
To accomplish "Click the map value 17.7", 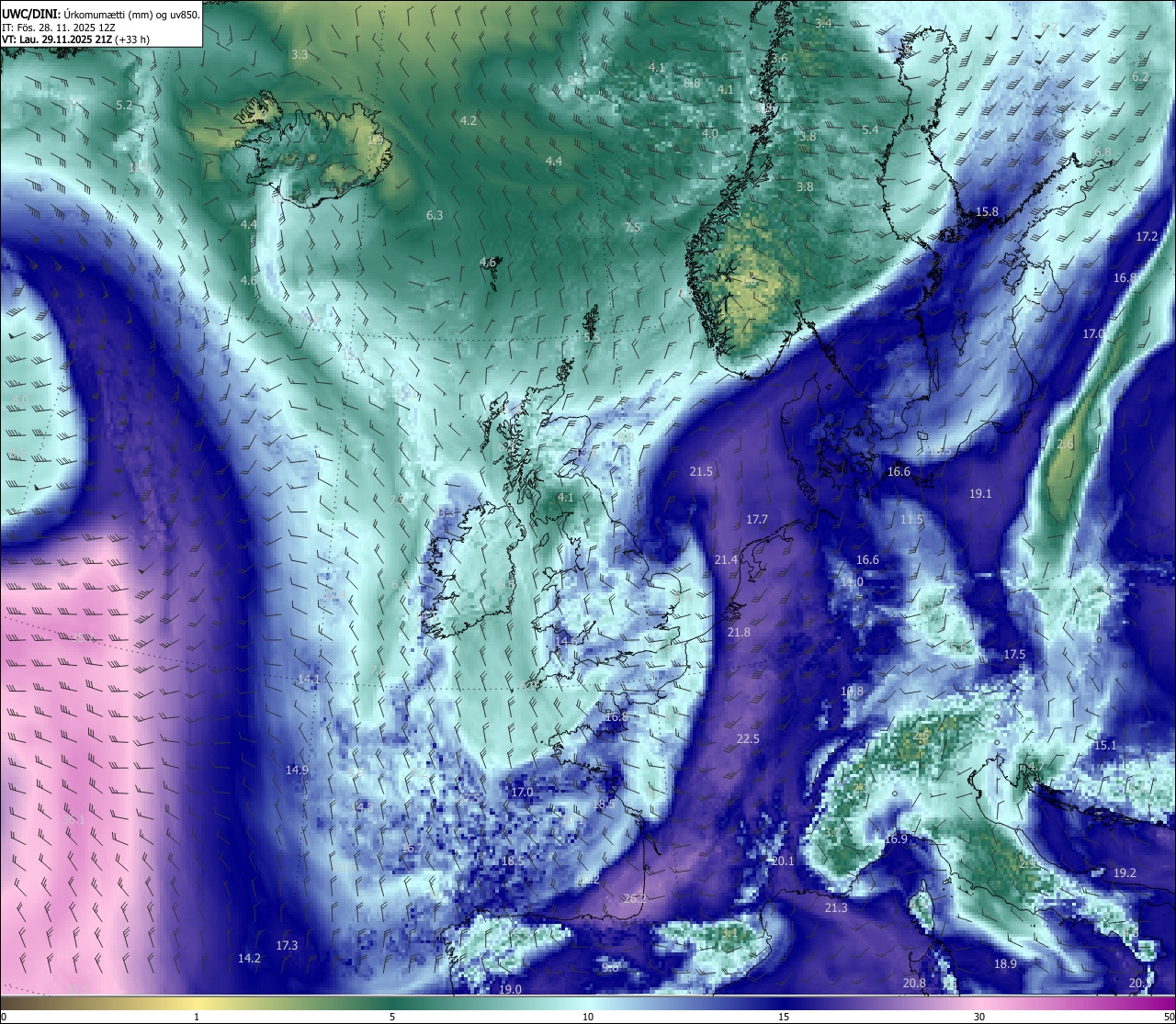I will [x=757, y=520].
